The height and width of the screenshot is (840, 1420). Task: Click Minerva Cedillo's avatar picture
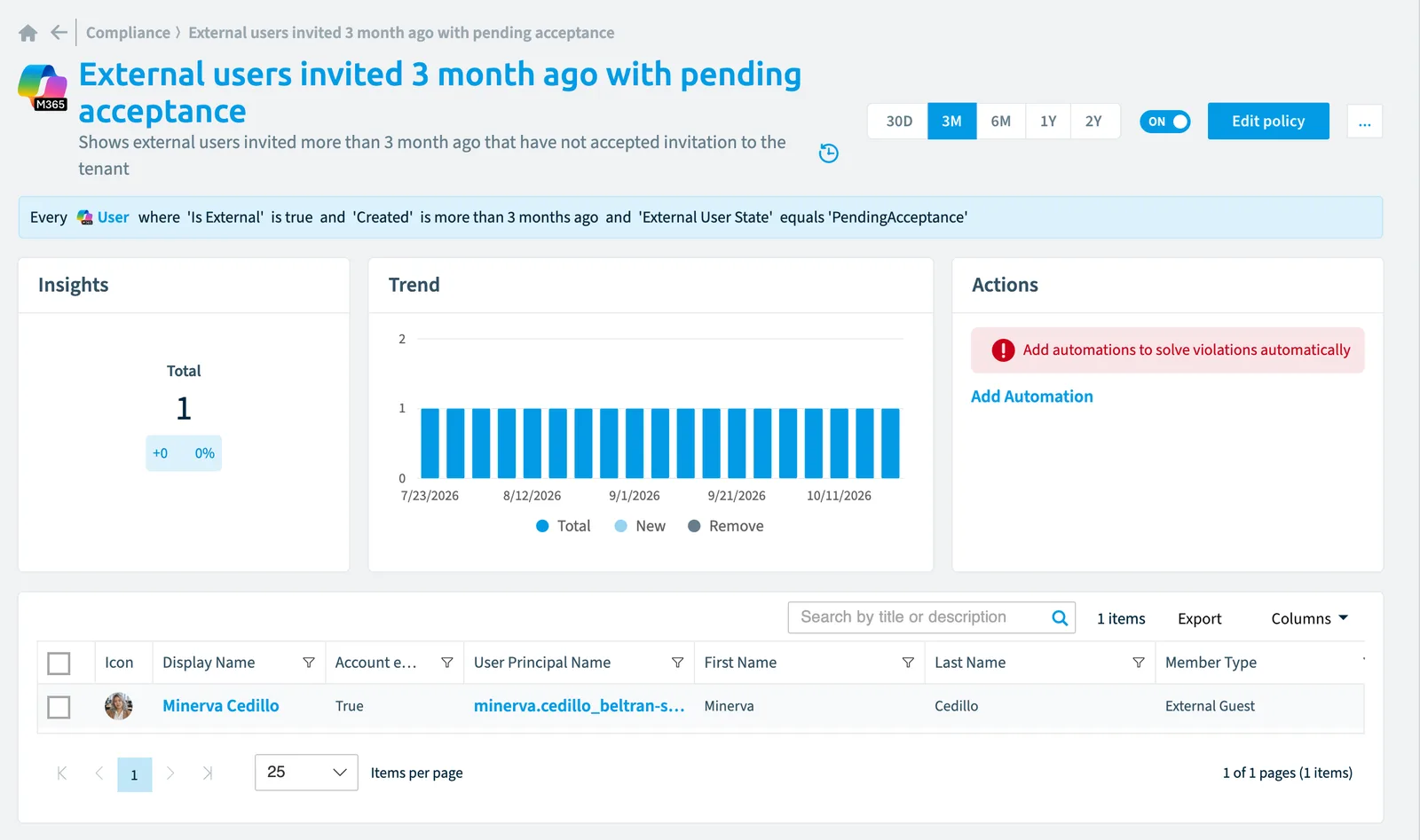[x=118, y=706]
